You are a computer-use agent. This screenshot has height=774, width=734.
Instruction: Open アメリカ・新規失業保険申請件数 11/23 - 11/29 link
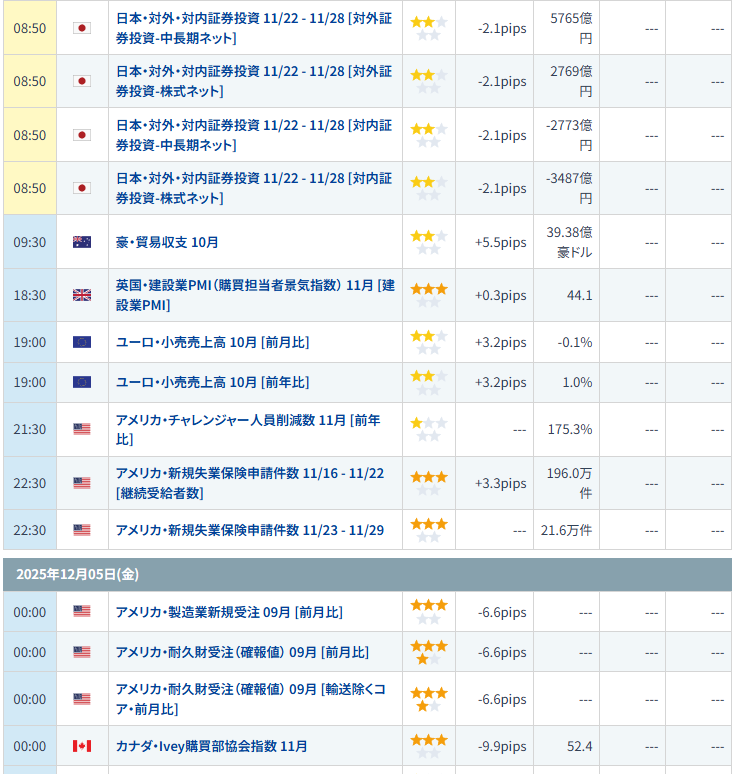[249, 530]
